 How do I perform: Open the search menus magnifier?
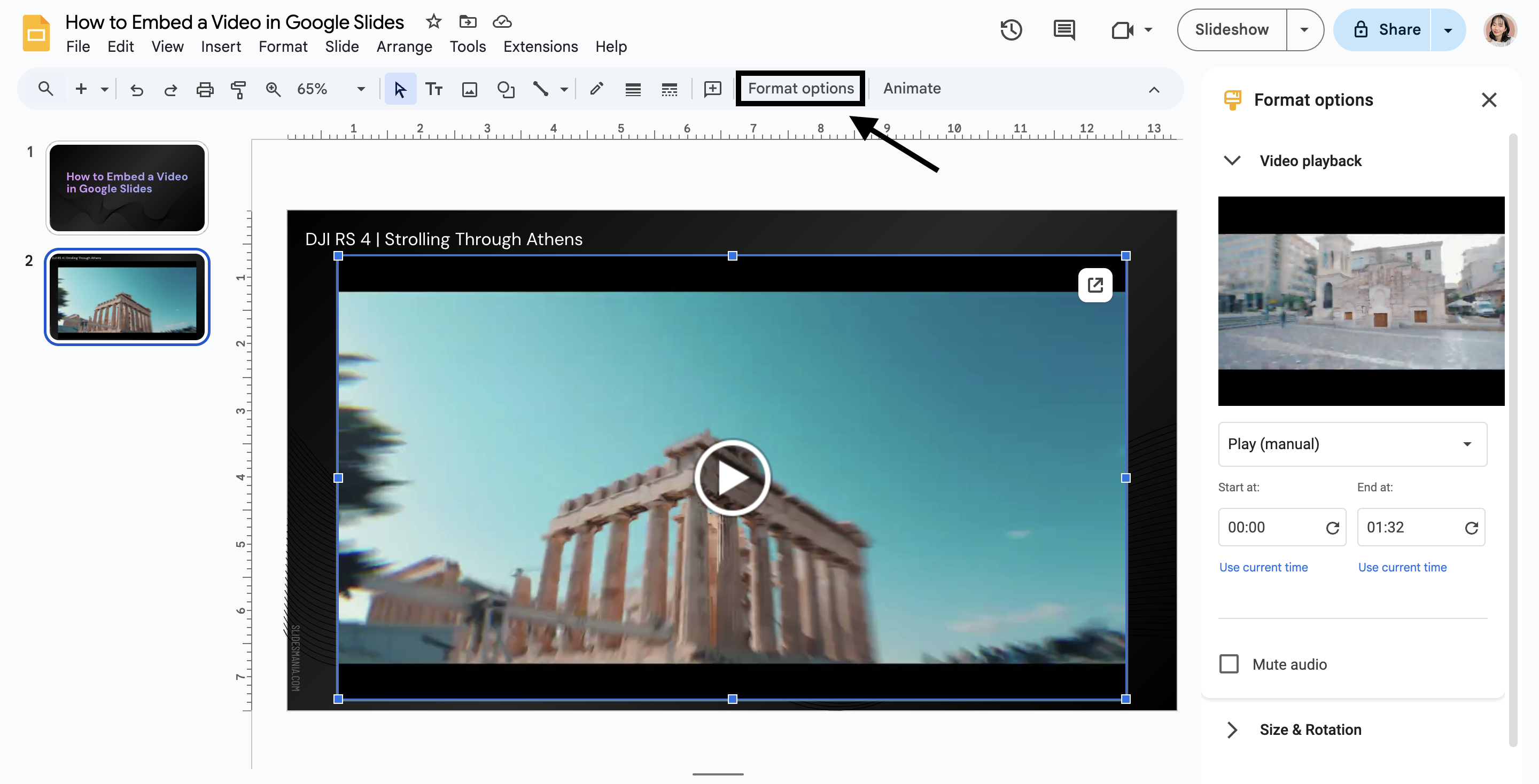45,89
